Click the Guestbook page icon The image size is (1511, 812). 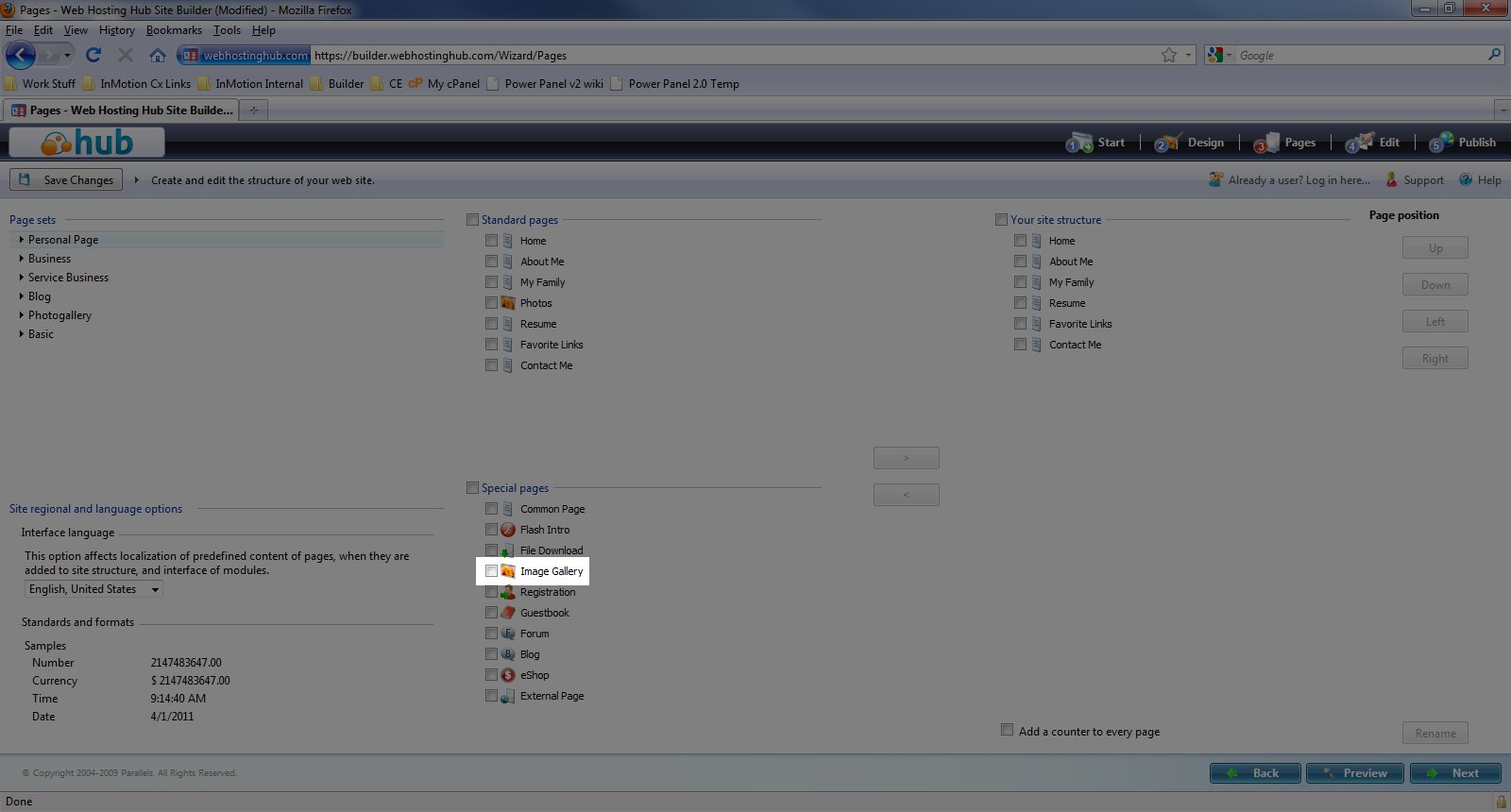pyautogui.click(x=508, y=613)
